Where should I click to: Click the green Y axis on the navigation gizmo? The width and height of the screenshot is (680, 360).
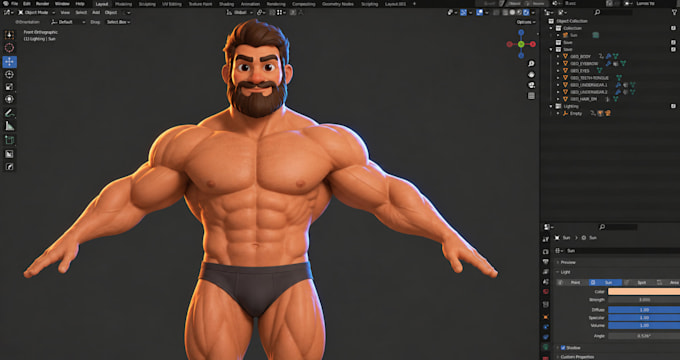(x=521, y=44)
